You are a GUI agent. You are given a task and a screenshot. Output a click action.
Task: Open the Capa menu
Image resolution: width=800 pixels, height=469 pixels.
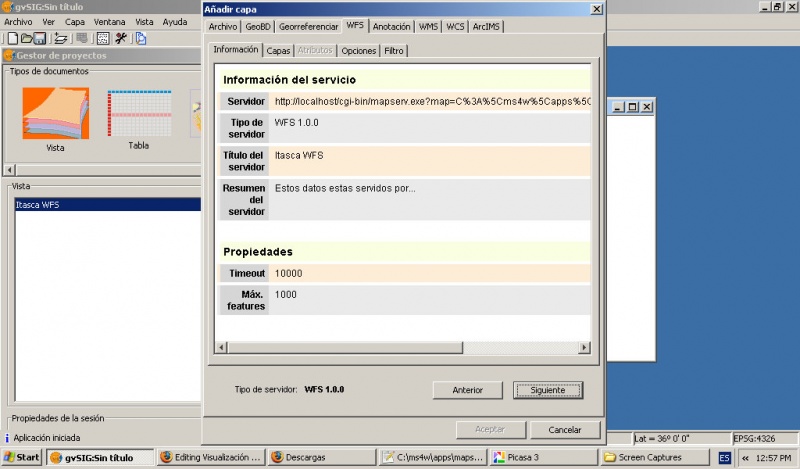[75, 21]
